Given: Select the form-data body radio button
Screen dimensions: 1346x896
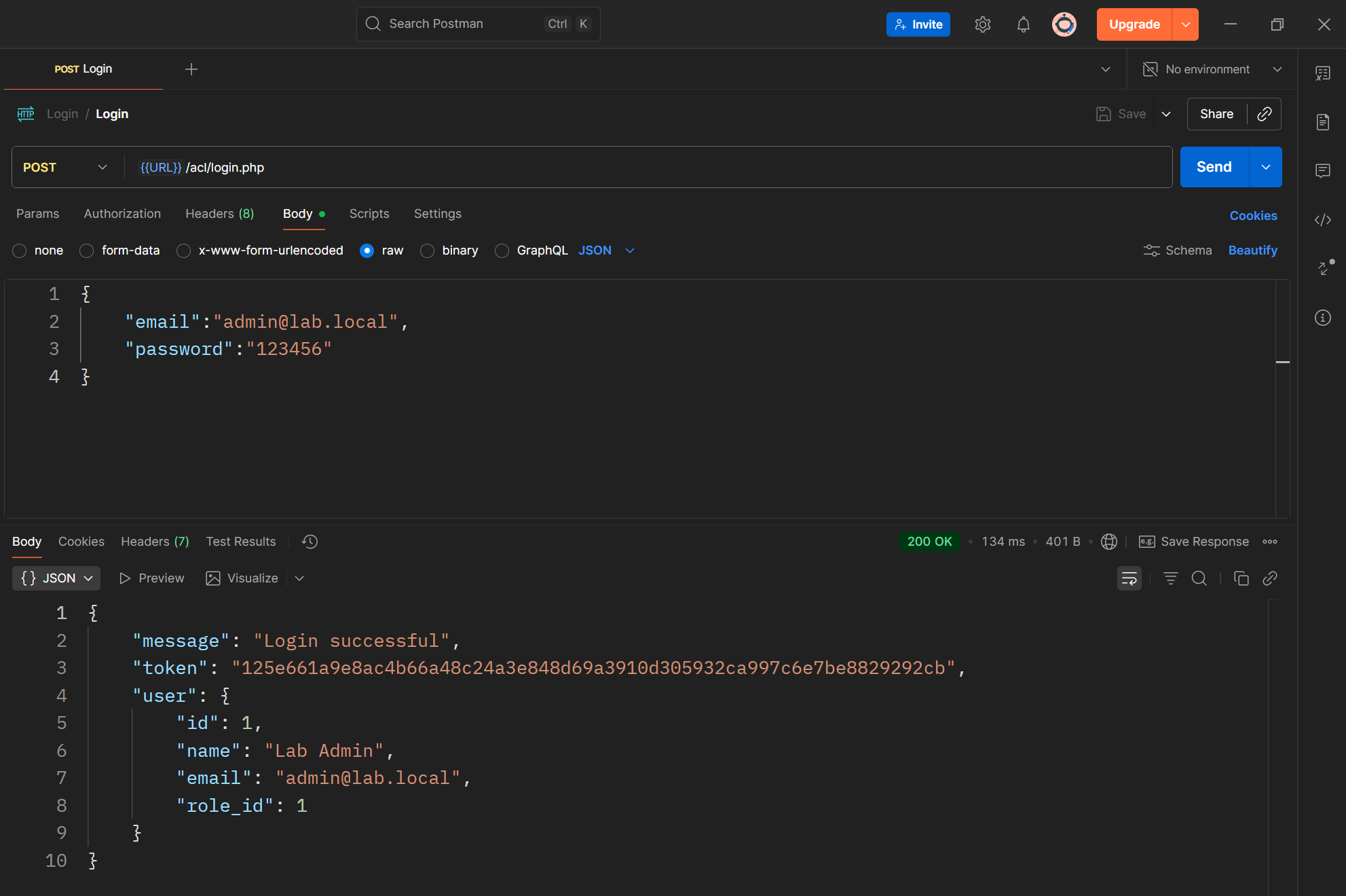Looking at the screenshot, I should 87,250.
